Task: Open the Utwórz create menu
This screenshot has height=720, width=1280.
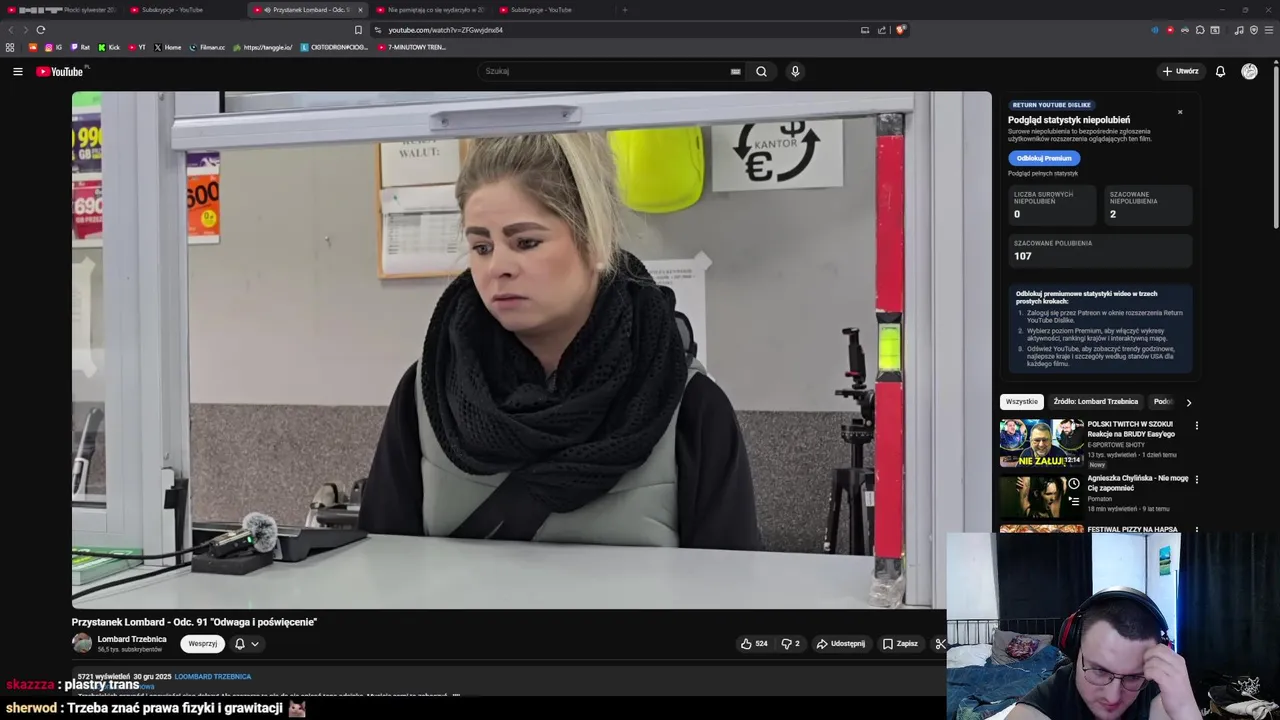Action: tap(1180, 71)
